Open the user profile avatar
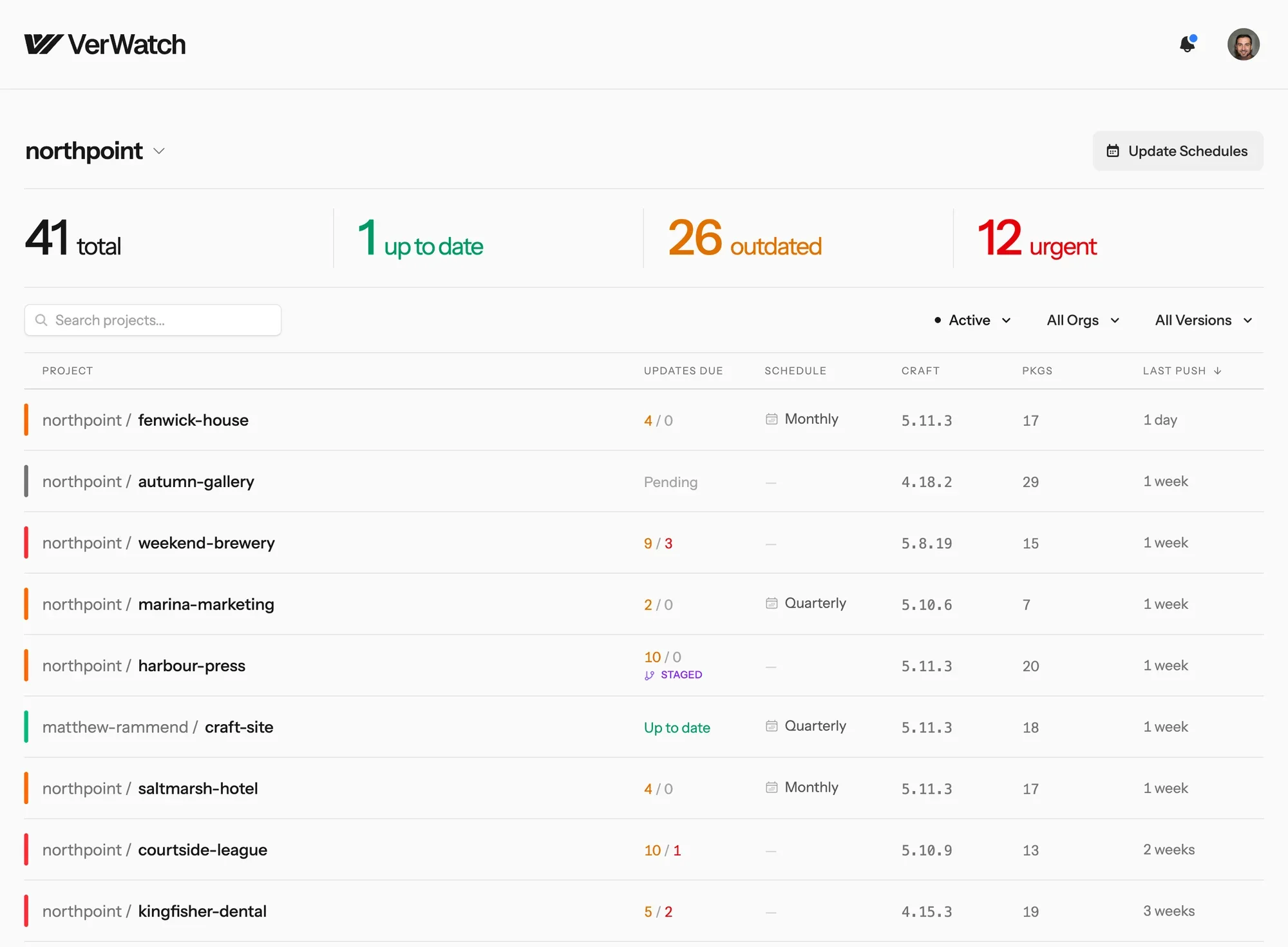 (1243, 44)
